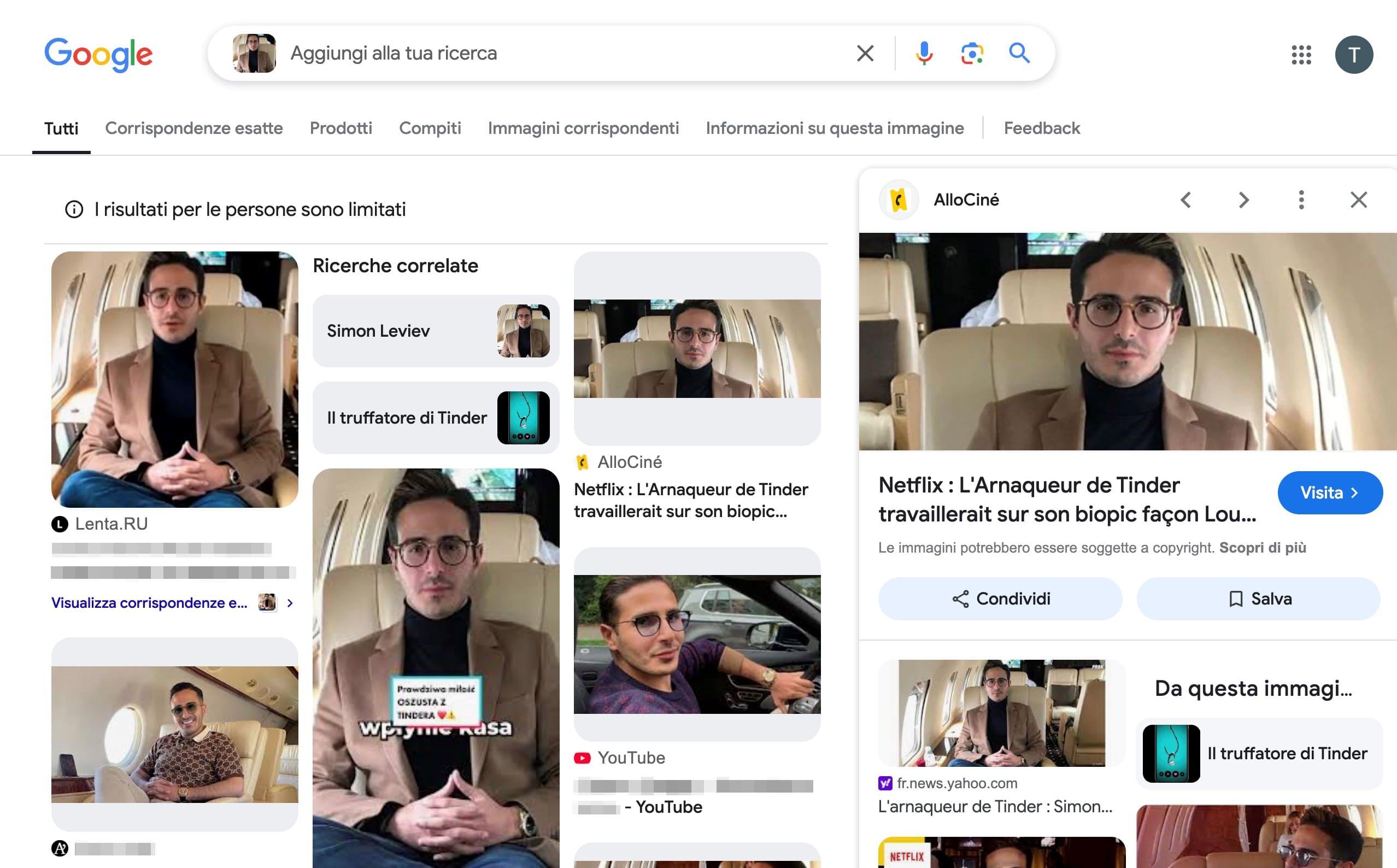Click the blue magnifier search icon
This screenshot has width=1397, height=868.
click(1019, 54)
